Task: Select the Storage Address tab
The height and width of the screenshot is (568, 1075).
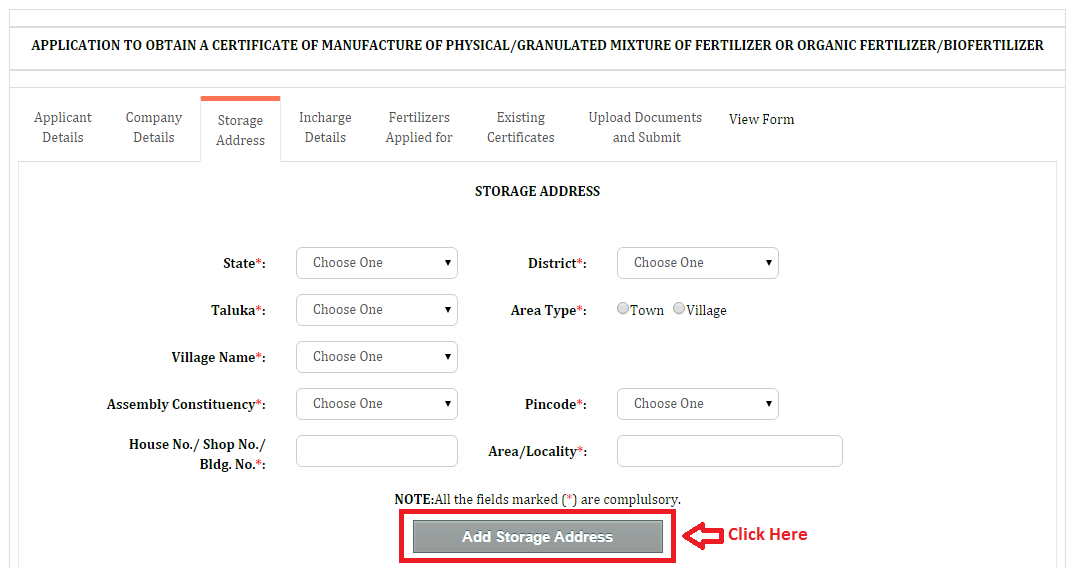Action: click(x=240, y=130)
